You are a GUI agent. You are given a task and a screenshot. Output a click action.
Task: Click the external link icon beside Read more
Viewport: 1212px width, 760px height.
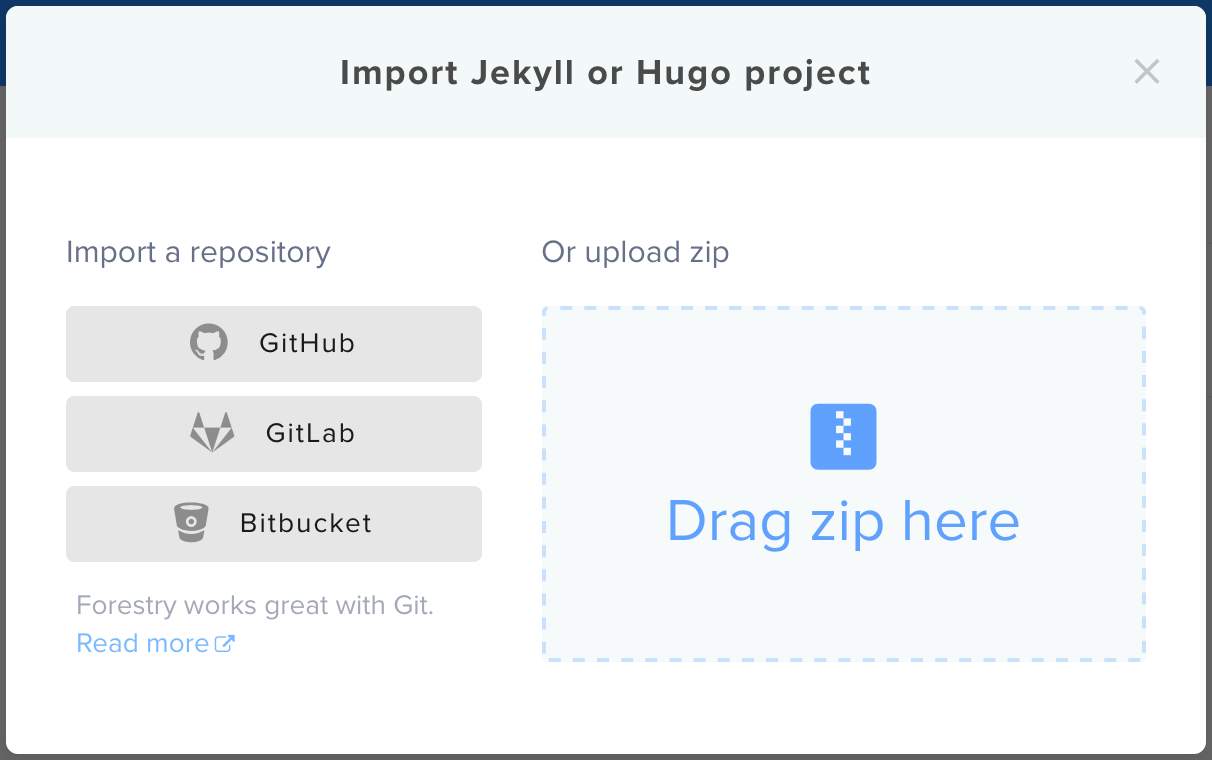[225, 643]
